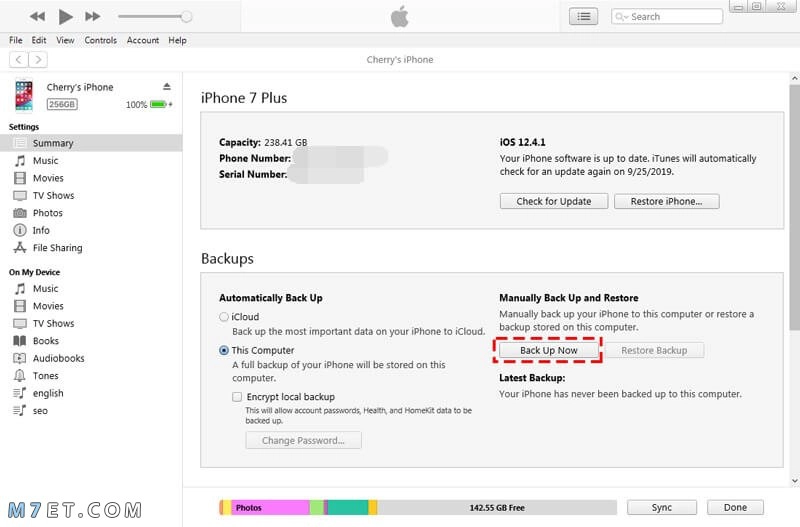Open Audiobooks icon in sidebar
Viewport: 800px width, 527px height.
pyautogui.click(x=20, y=358)
